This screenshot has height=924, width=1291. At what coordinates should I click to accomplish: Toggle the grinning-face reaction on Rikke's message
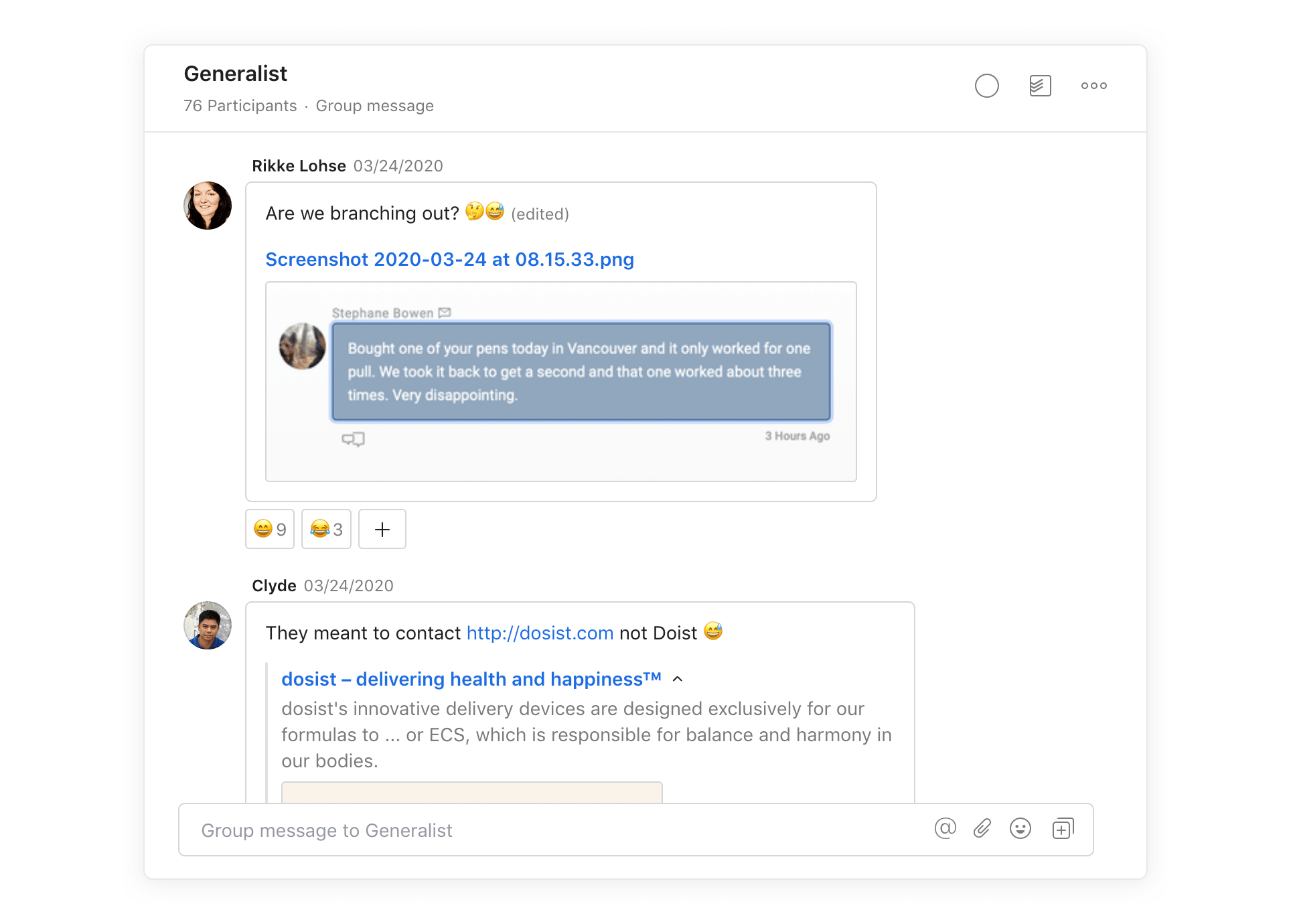[269, 529]
